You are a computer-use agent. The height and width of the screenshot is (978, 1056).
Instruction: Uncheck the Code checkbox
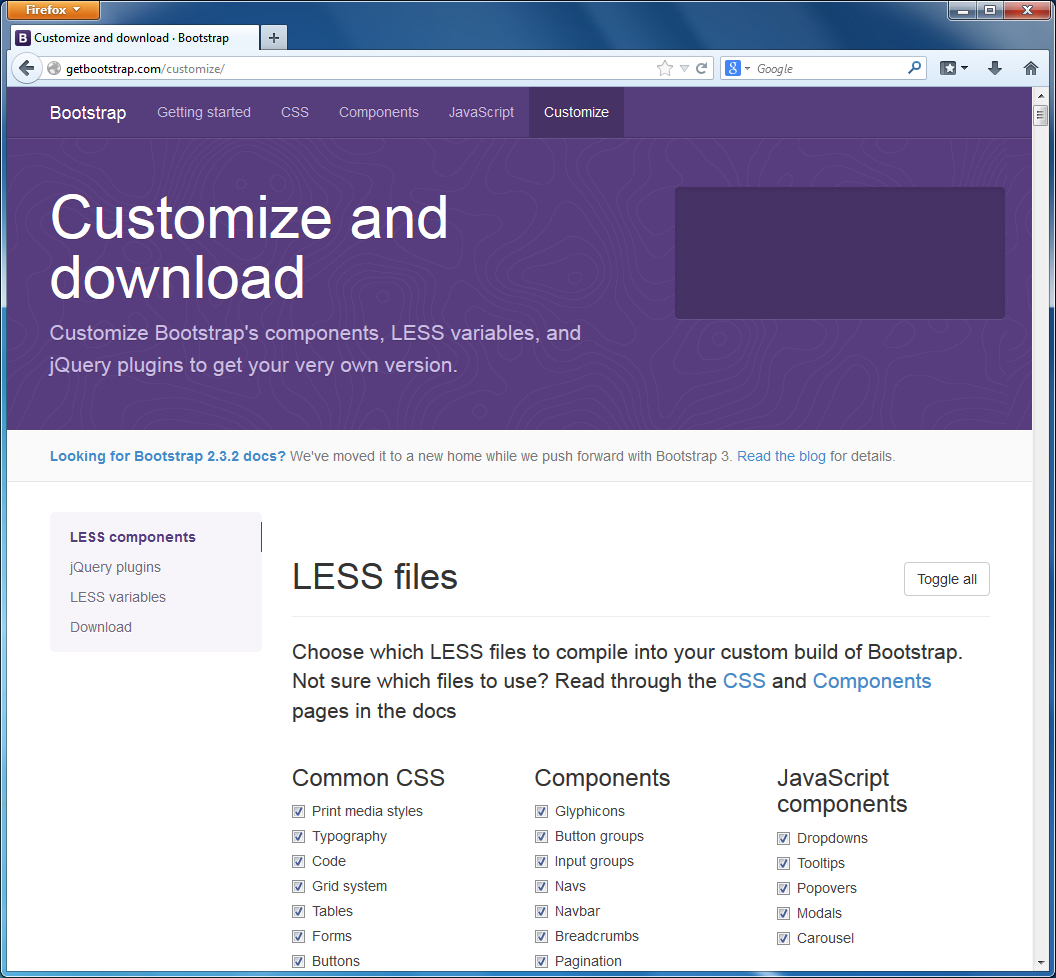(298, 861)
